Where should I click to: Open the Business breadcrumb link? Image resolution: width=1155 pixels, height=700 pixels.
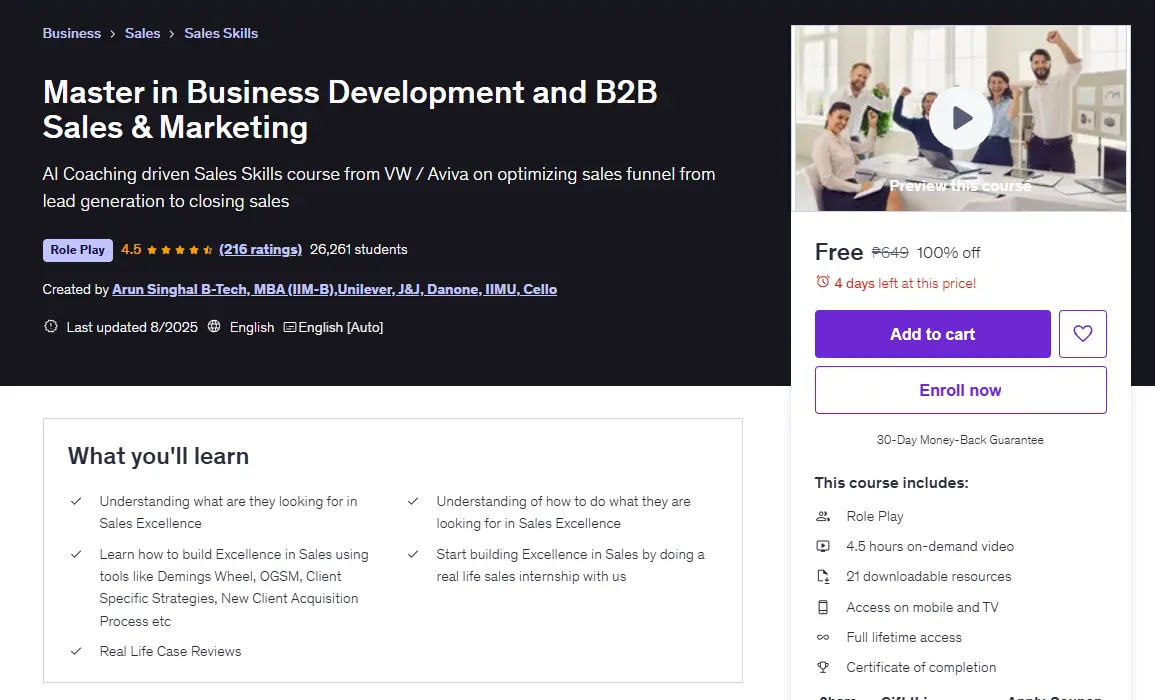click(71, 33)
